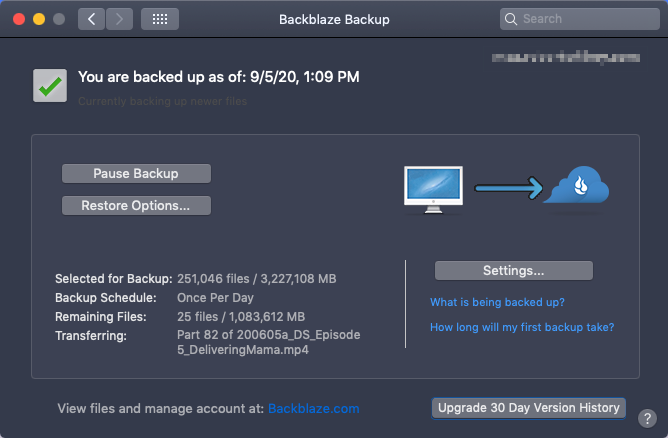The image size is (668, 438).
Task: Open Backblaze Settings
Action: (514, 271)
